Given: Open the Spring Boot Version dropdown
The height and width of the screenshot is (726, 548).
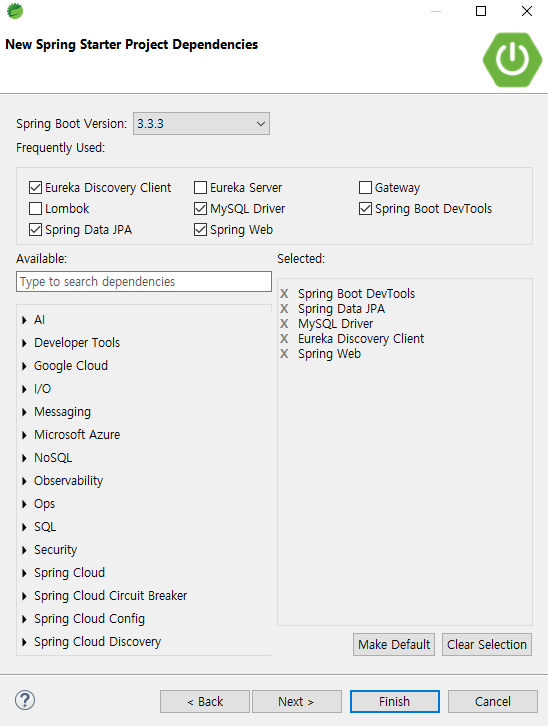Looking at the screenshot, I should pos(201,124).
